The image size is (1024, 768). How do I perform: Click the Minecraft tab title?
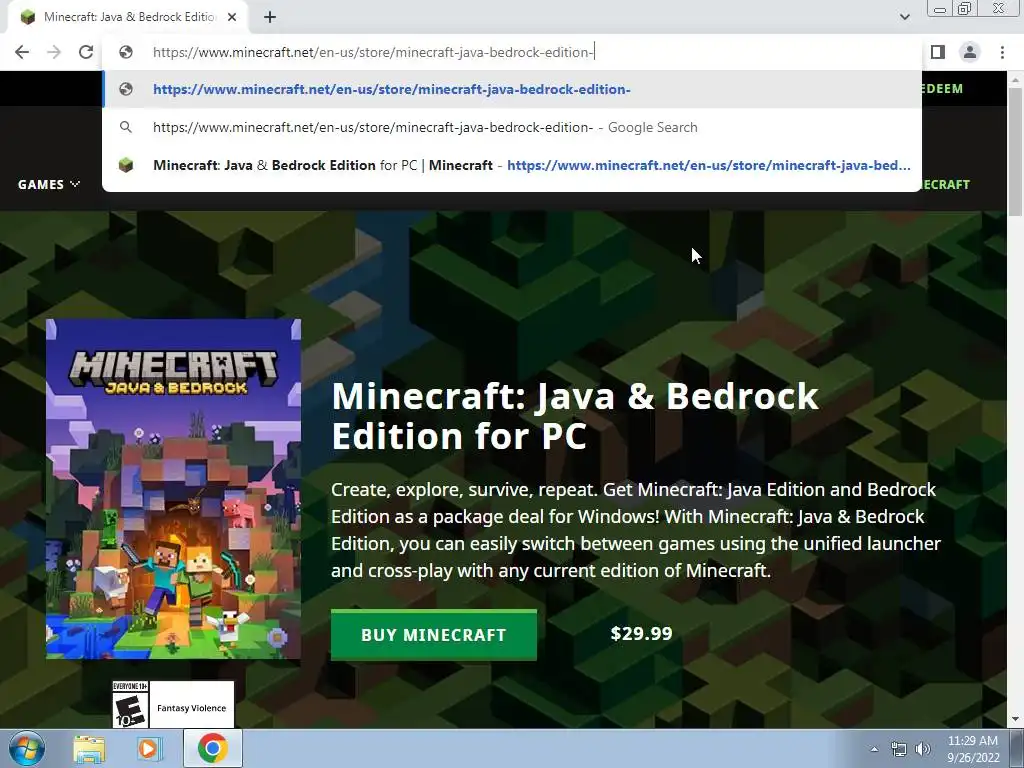click(x=130, y=17)
